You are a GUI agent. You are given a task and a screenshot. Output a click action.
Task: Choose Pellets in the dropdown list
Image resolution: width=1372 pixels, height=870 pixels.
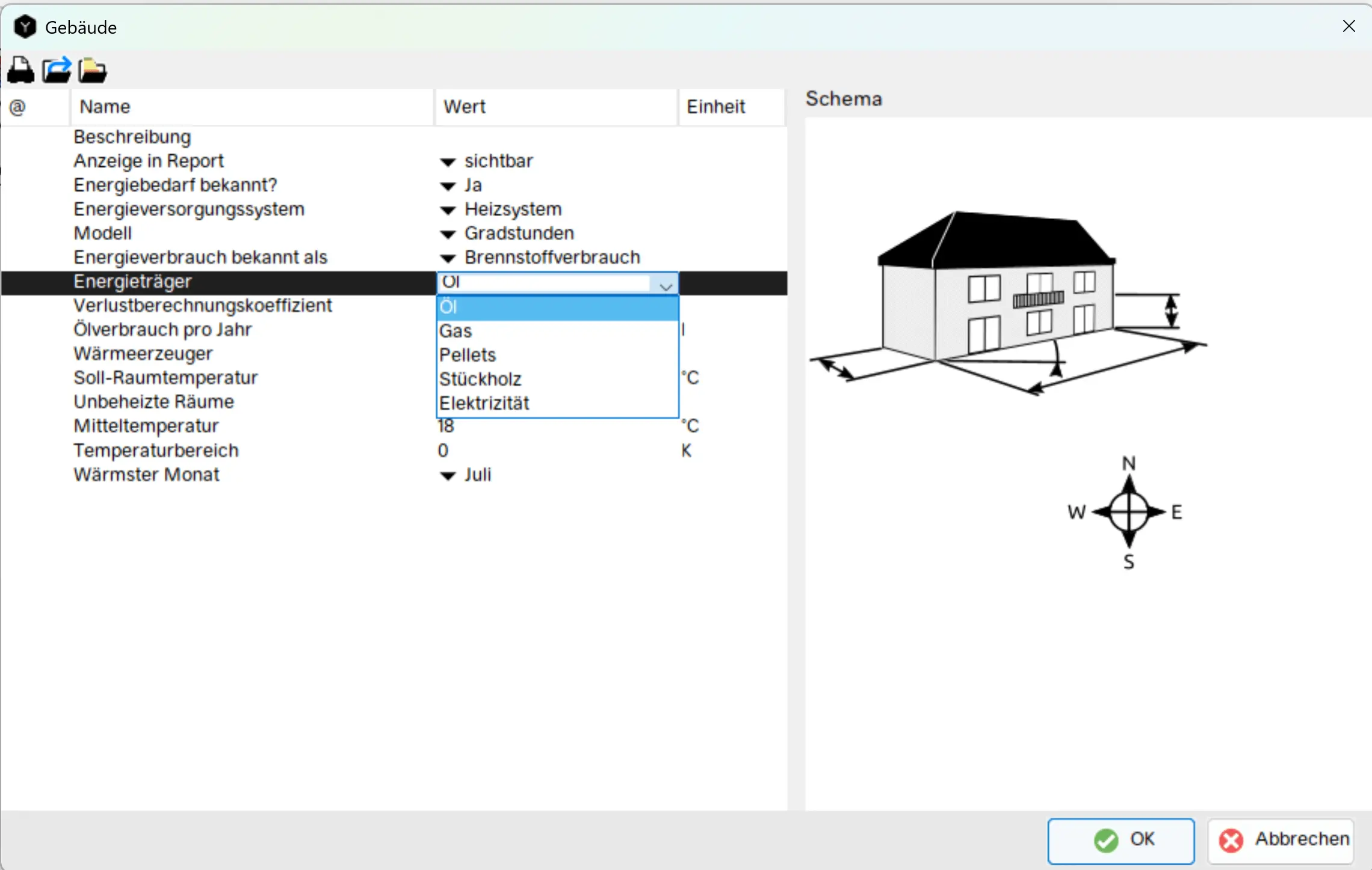coord(468,355)
